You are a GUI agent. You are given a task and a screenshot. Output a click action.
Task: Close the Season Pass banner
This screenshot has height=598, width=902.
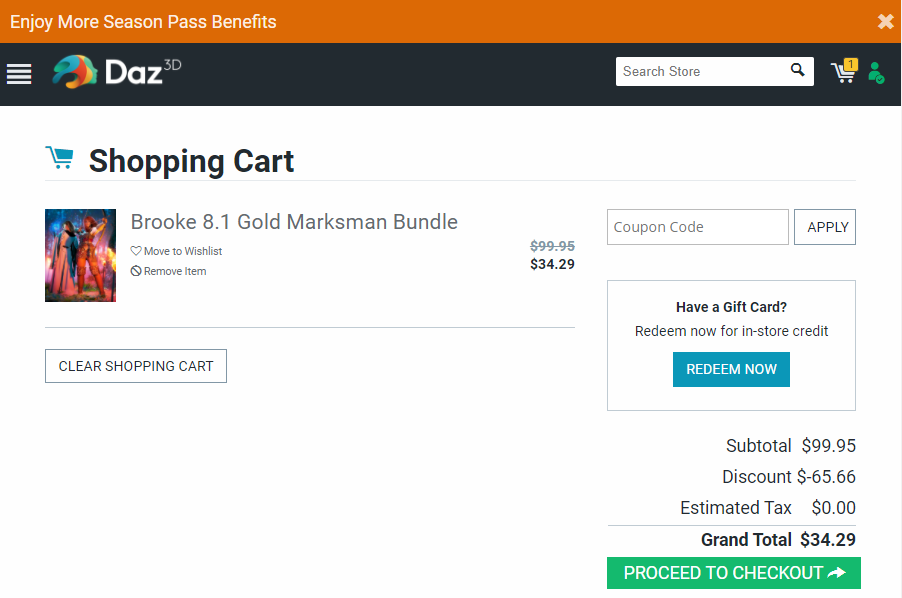(x=885, y=21)
